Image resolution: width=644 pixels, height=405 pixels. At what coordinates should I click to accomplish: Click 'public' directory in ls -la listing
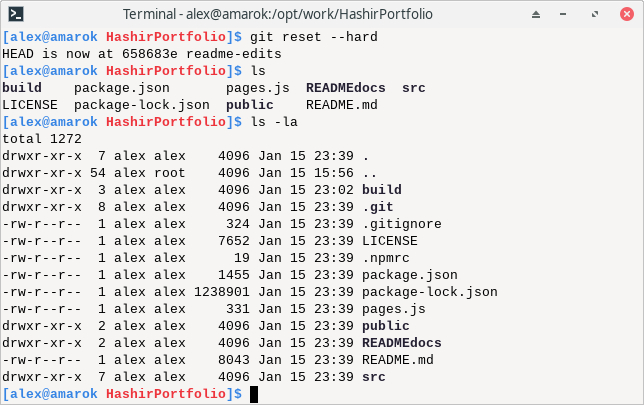(x=386, y=326)
